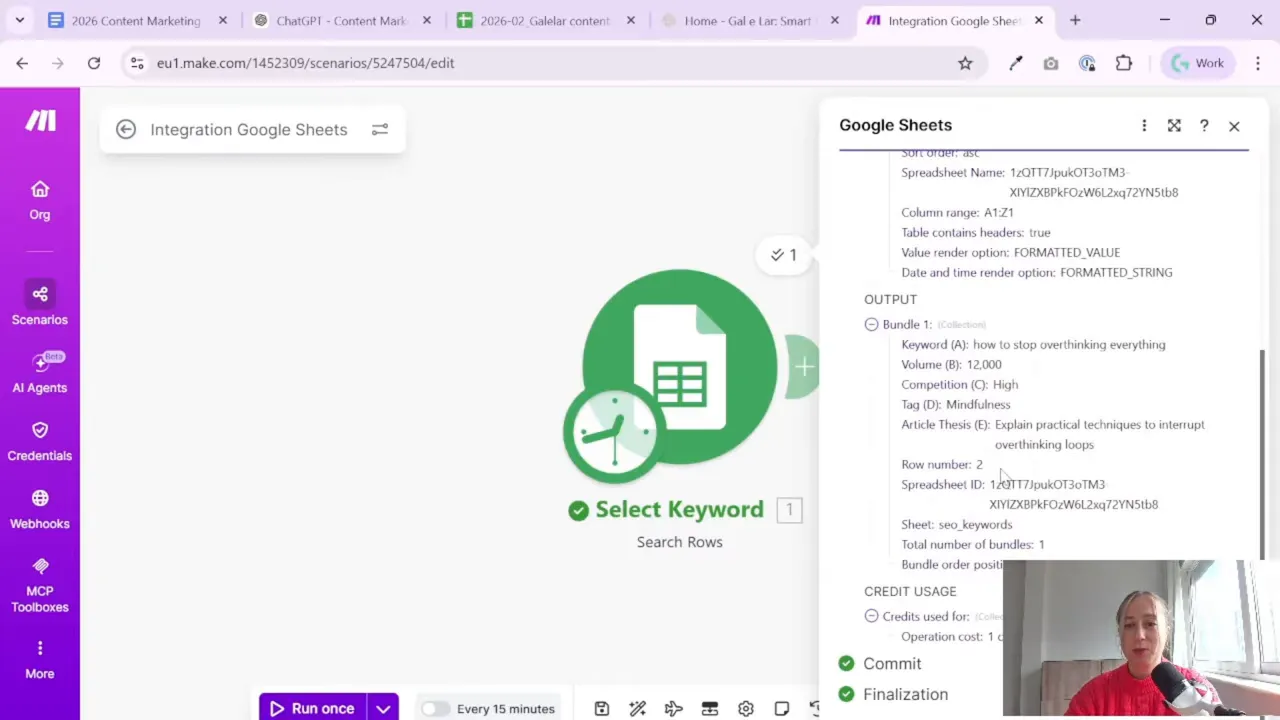Open Chrome three-dot menu
1280x720 pixels.
1256,63
